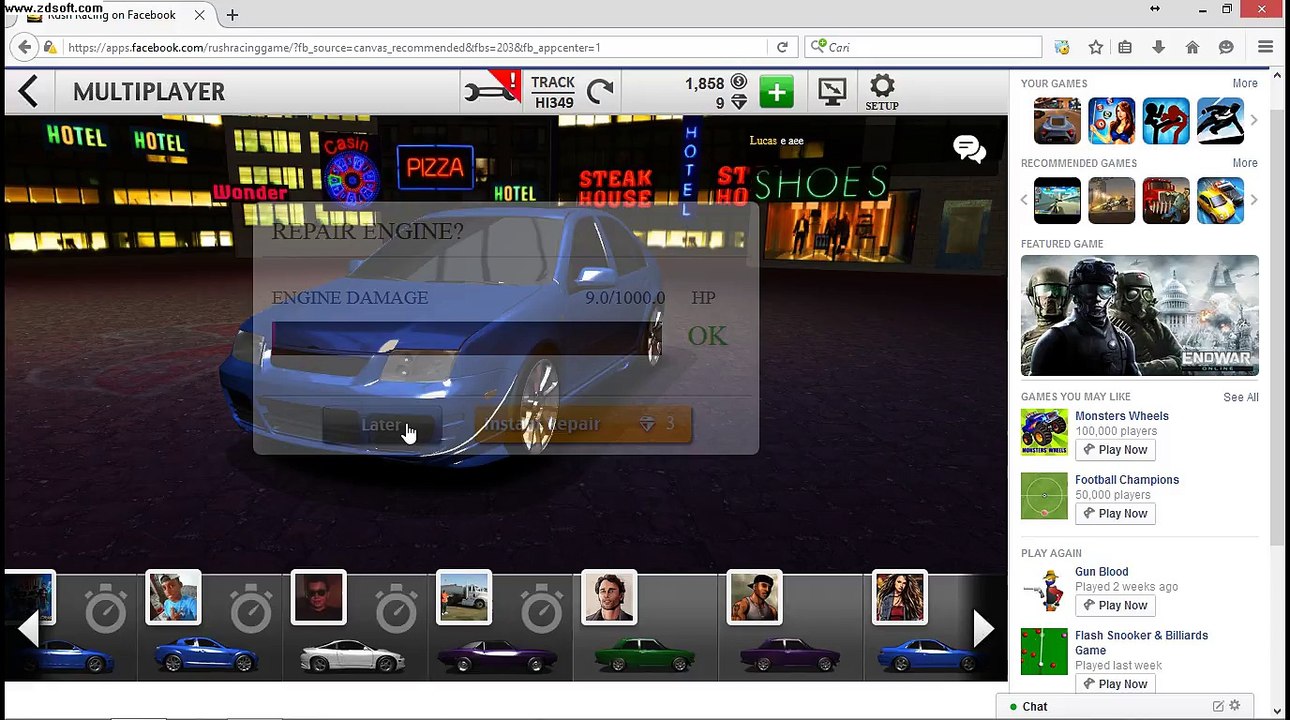The image size is (1290, 720).
Task: Open the monitor display icon in game header
Action: (x=832, y=91)
